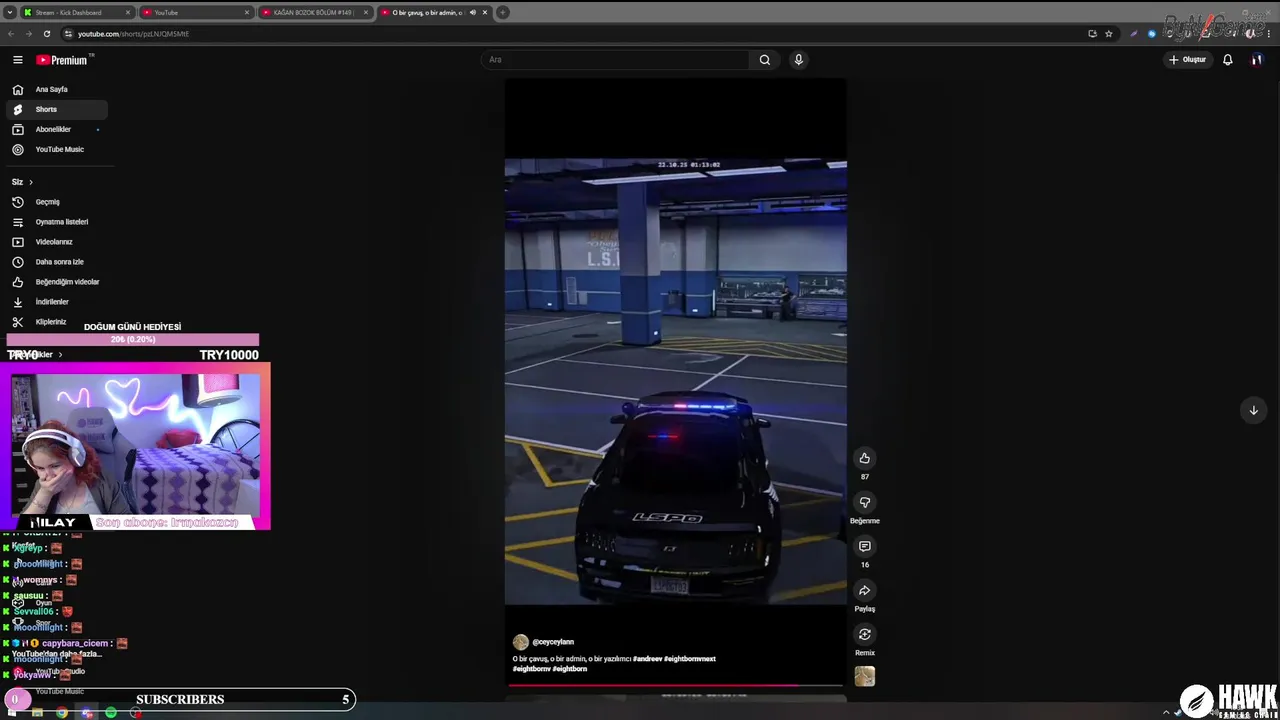
Task: Open Chrome three-dot menu
Action: (1268, 33)
